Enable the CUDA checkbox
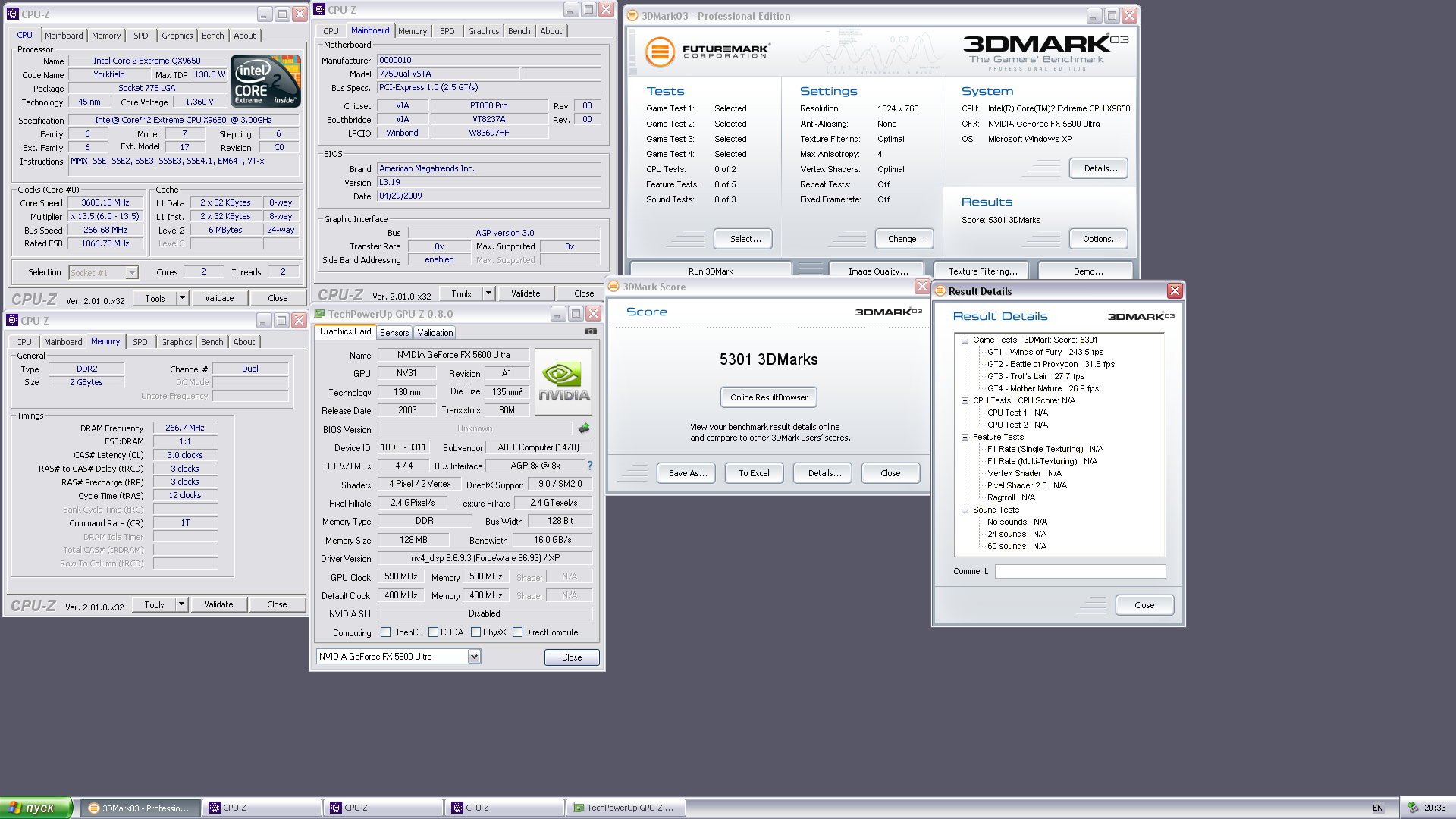The image size is (1456, 819). (x=433, y=632)
